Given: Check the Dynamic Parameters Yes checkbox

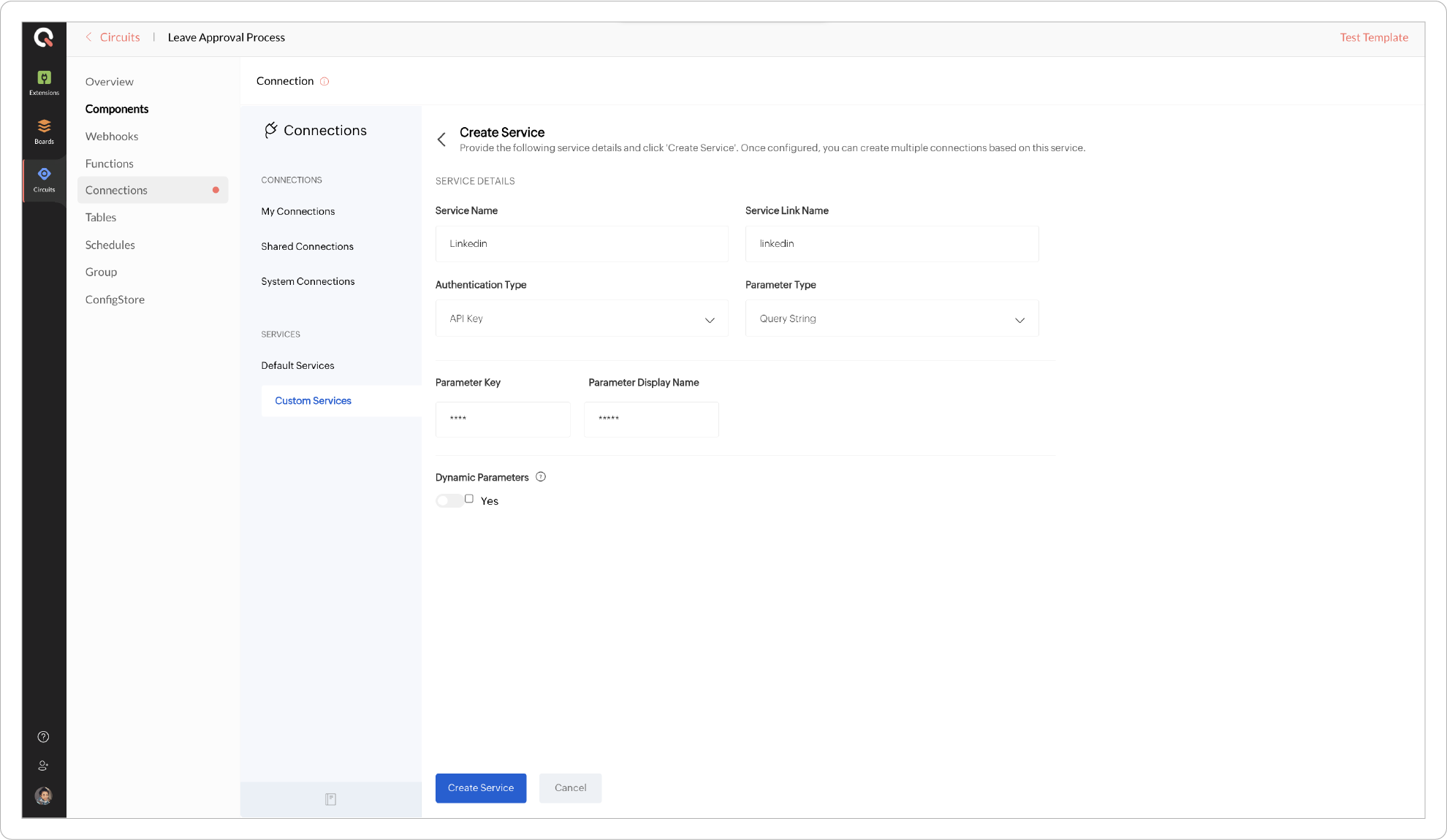Looking at the screenshot, I should (x=469, y=499).
